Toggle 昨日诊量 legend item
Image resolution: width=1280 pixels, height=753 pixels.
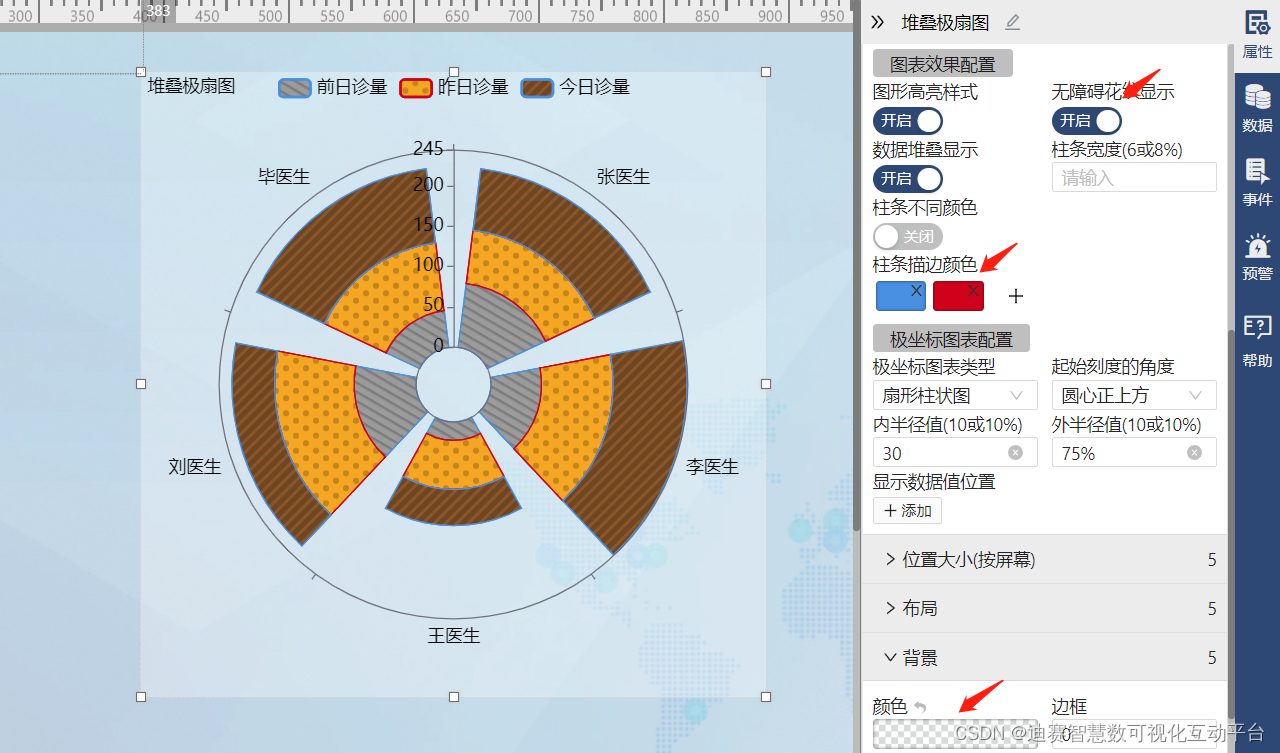pyautogui.click(x=454, y=88)
